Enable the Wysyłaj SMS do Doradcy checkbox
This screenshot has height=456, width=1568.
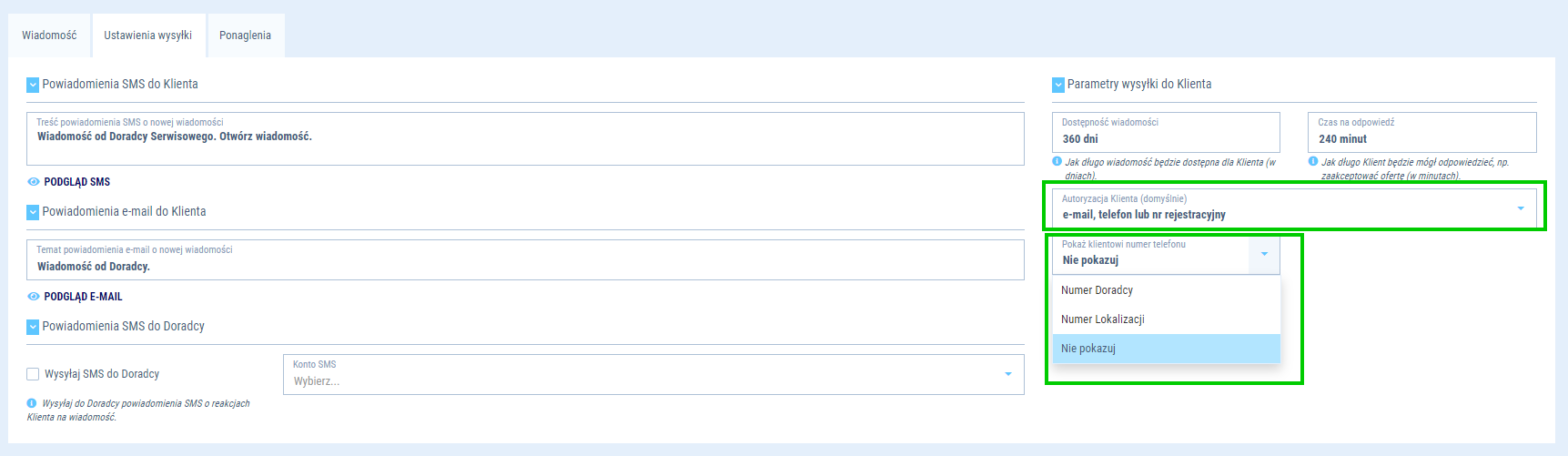click(x=33, y=374)
